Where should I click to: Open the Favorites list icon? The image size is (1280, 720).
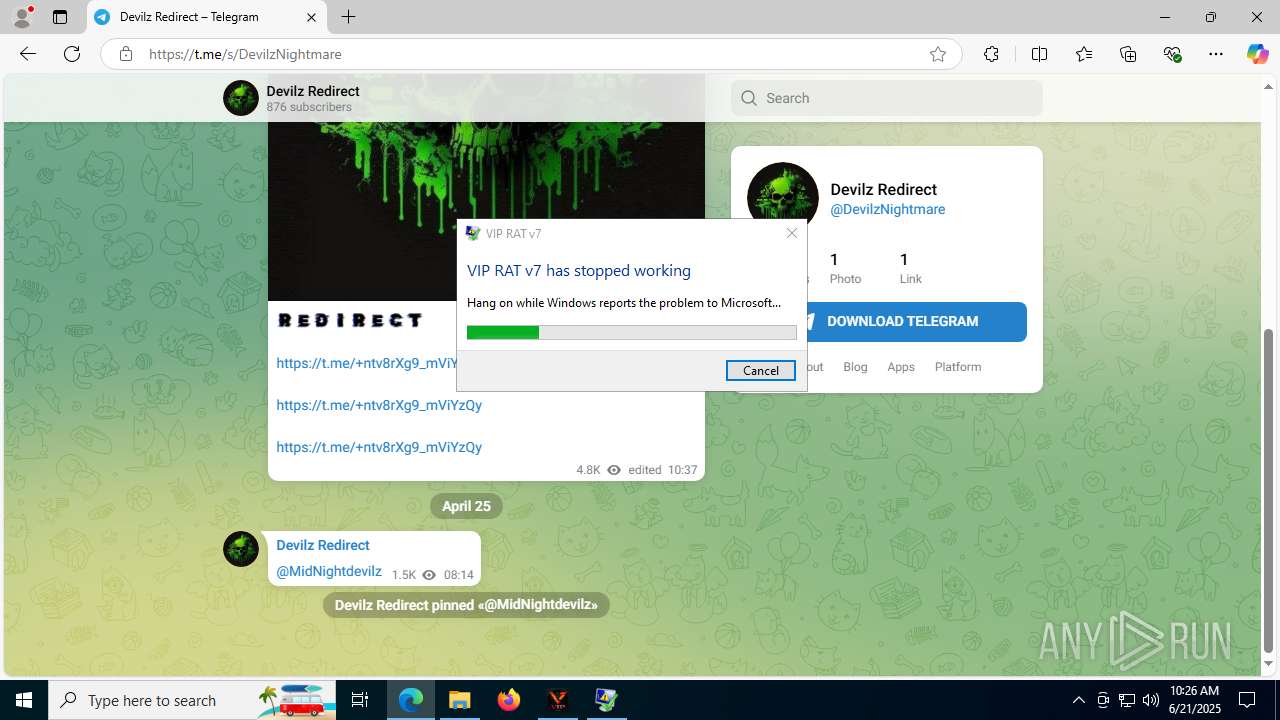tap(1084, 54)
